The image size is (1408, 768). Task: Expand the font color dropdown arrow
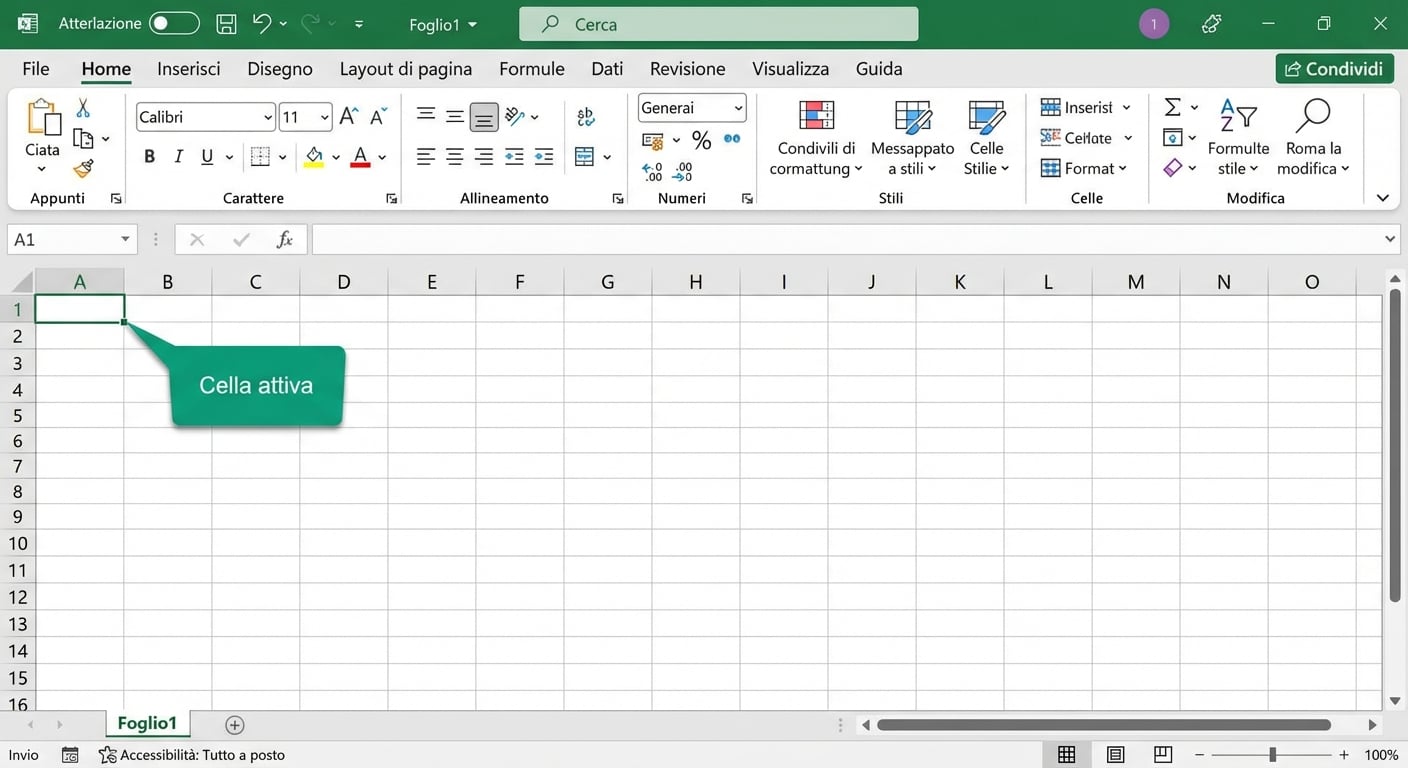[382, 157]
